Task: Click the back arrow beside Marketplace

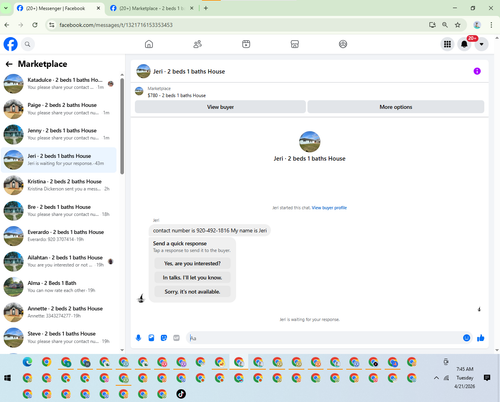Action: 9,64
